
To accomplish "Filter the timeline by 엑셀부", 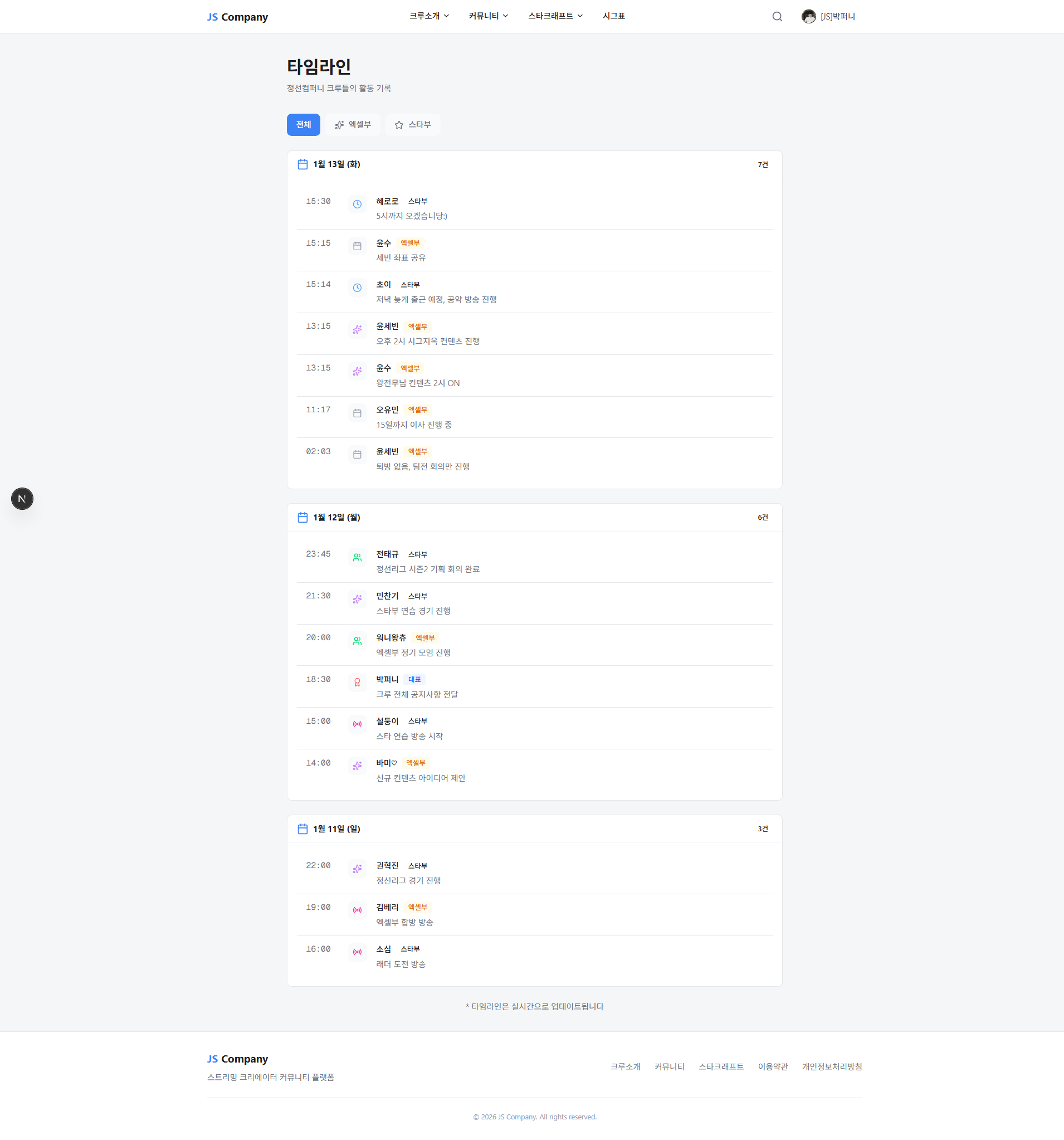I will 353,125.
